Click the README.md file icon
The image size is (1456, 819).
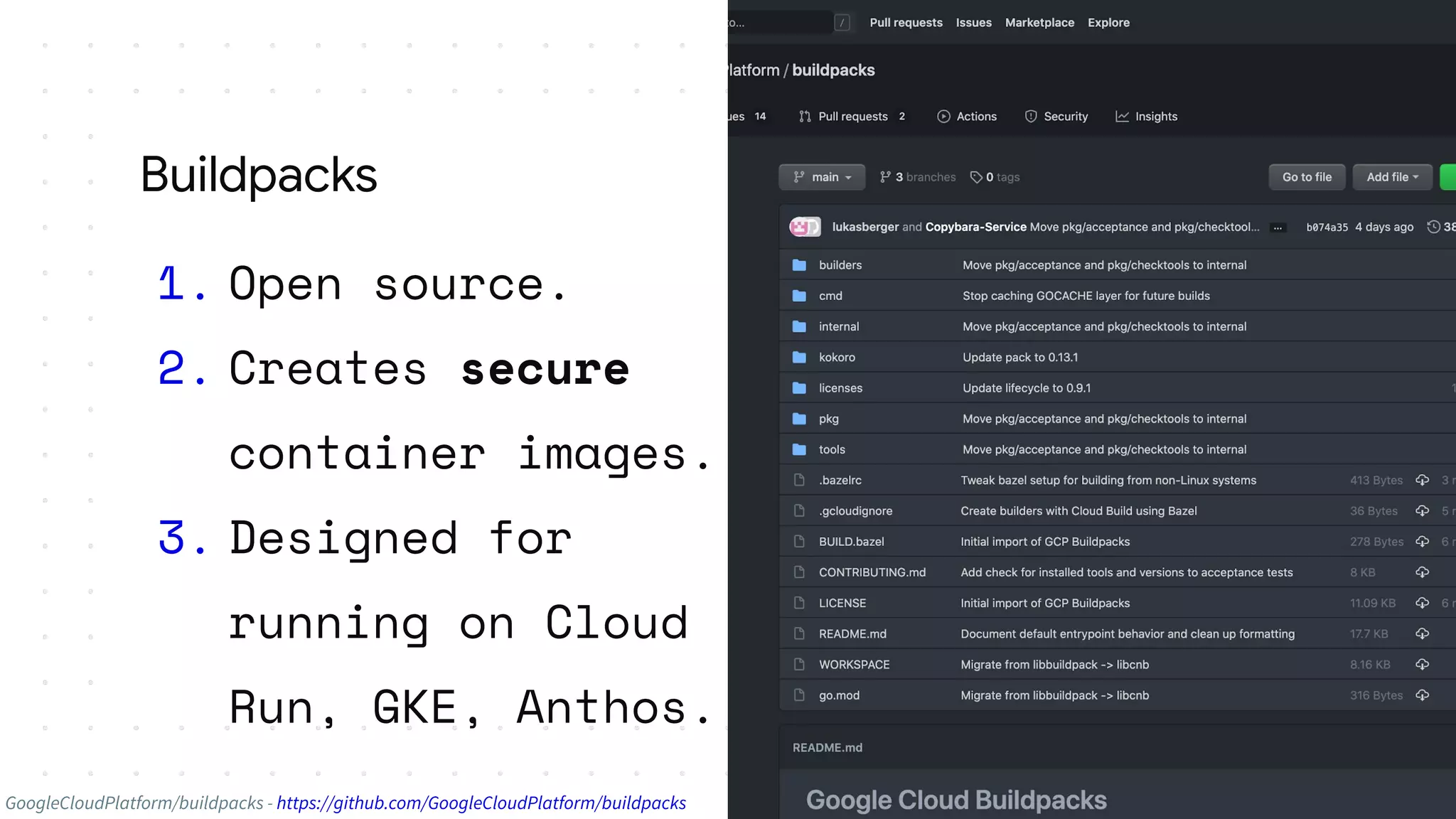[799, 633]
